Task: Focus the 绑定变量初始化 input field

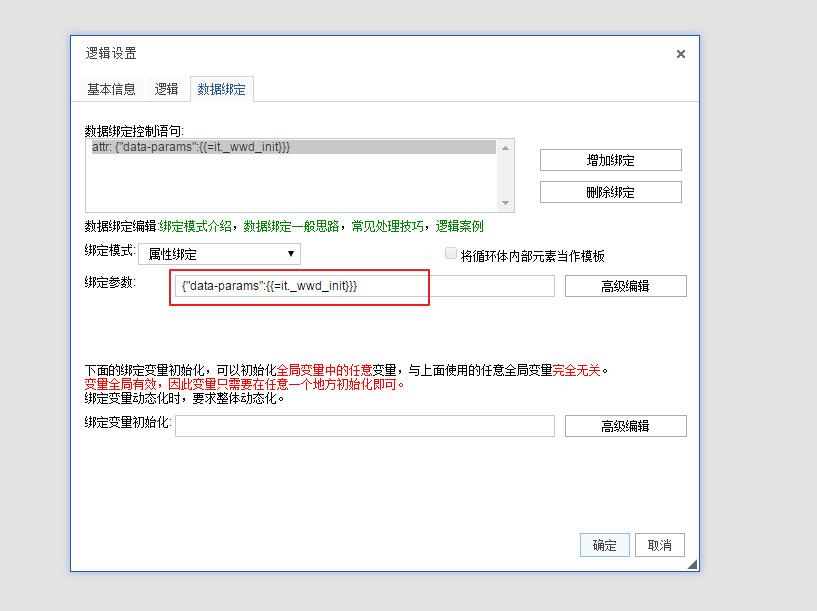Action: (x=365, y=426)
